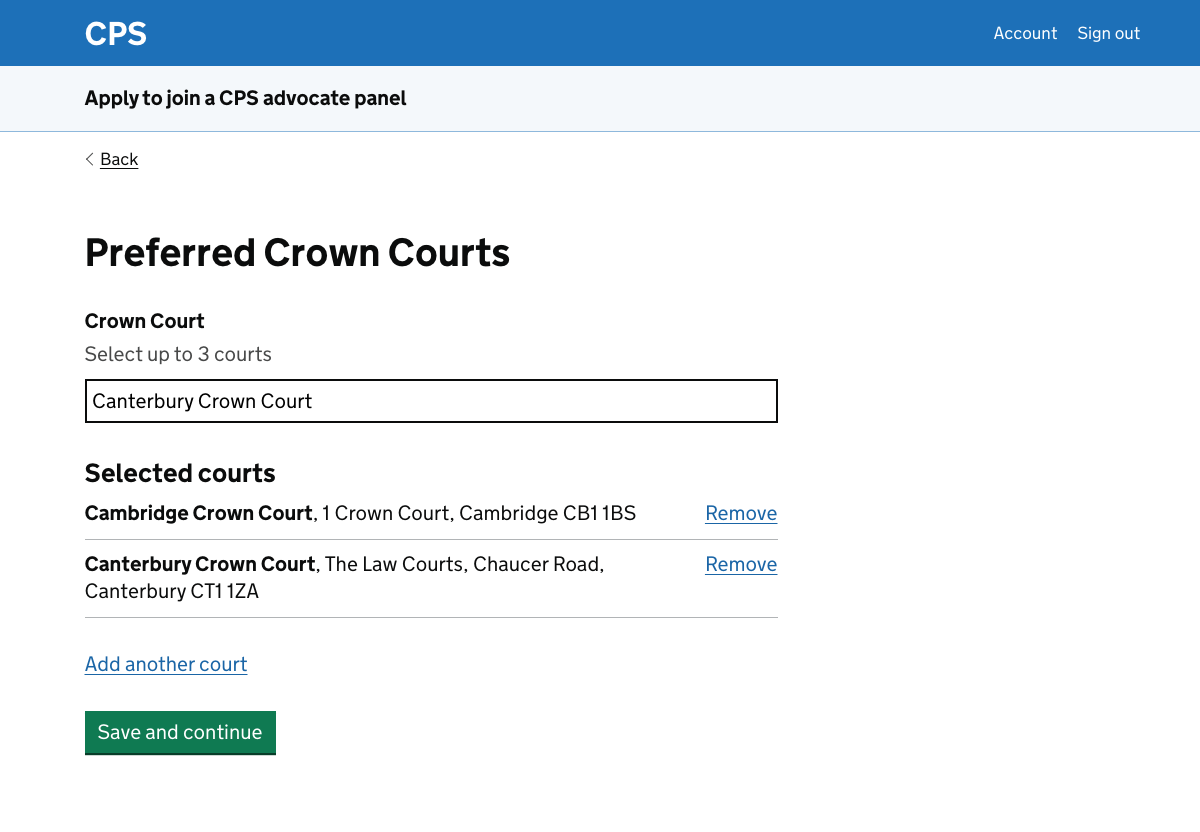Click inside the Crown Court search field

coord(430,401)
